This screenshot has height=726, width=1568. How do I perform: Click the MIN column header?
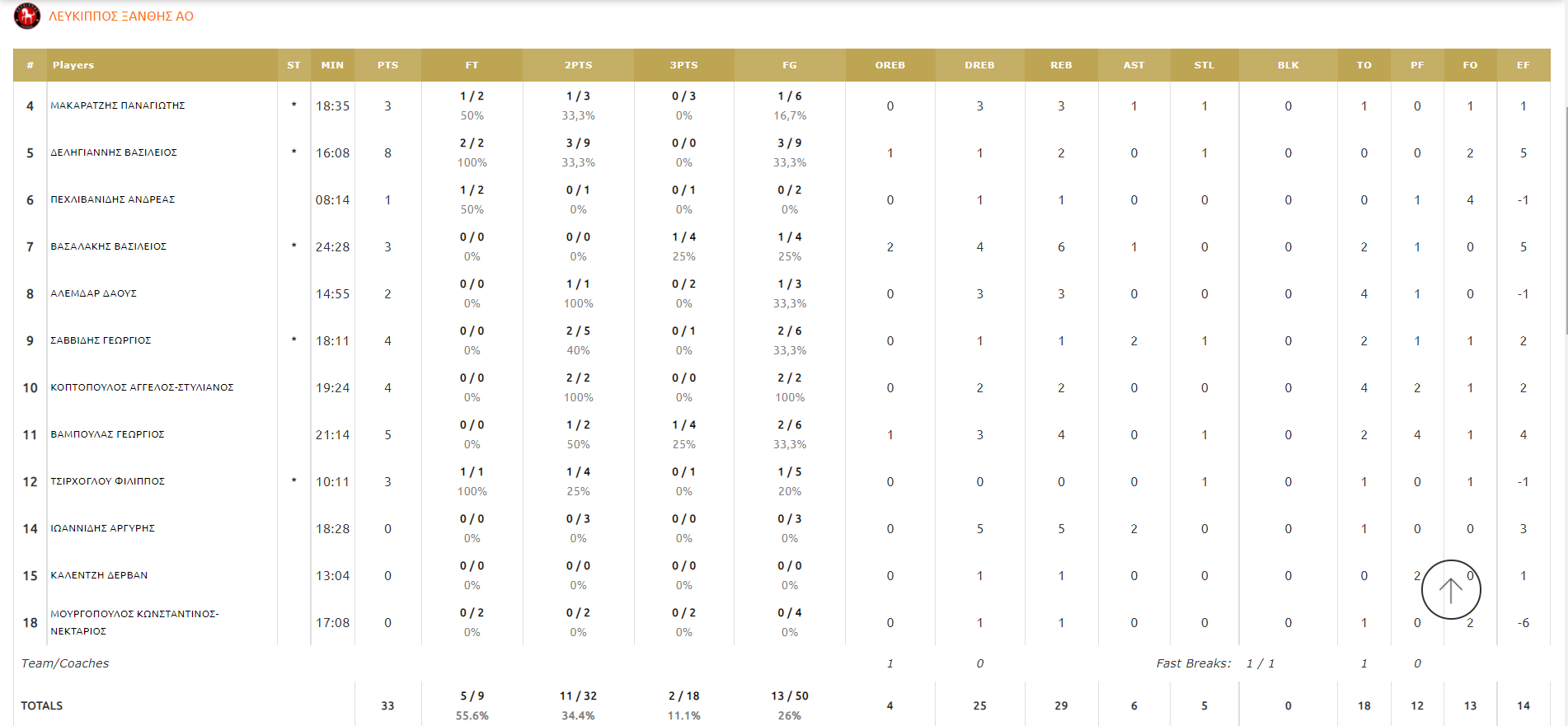tap(332, 65)
